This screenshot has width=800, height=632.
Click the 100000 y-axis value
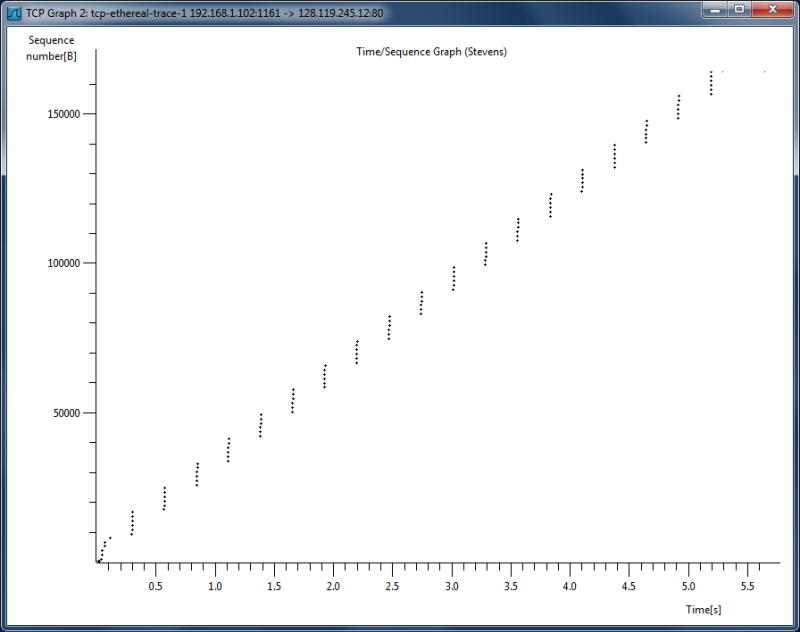point(64,263)
